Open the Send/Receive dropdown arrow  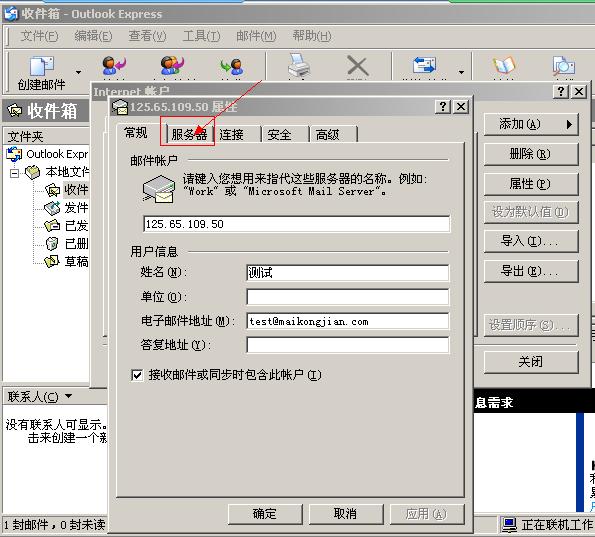click(x=461, y=72)
